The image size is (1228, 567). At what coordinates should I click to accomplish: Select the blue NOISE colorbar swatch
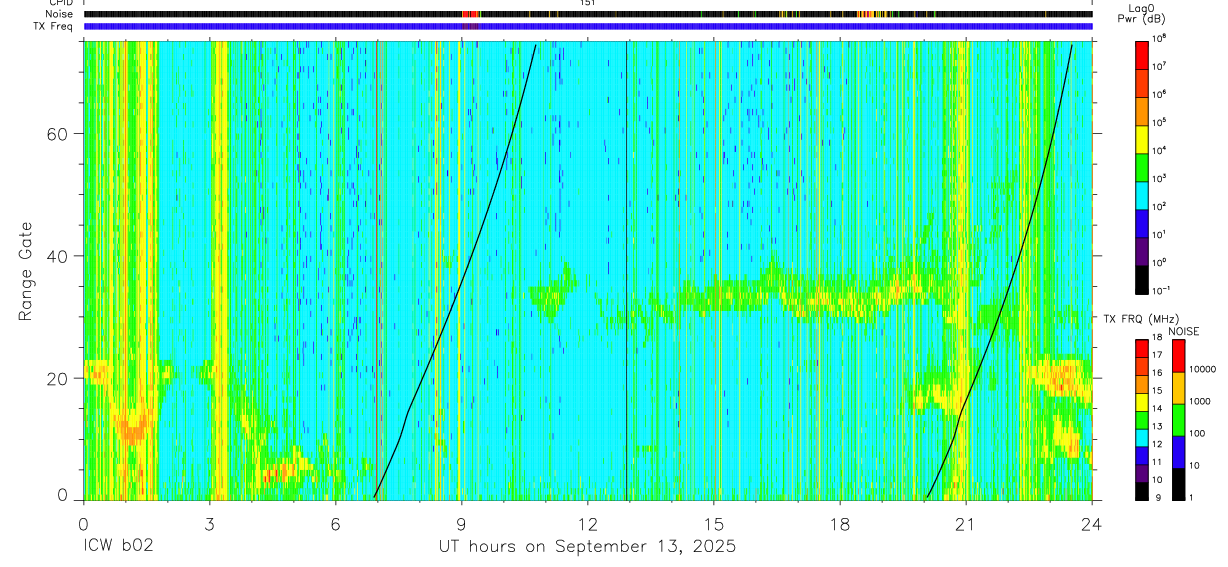coord(1179,452)
